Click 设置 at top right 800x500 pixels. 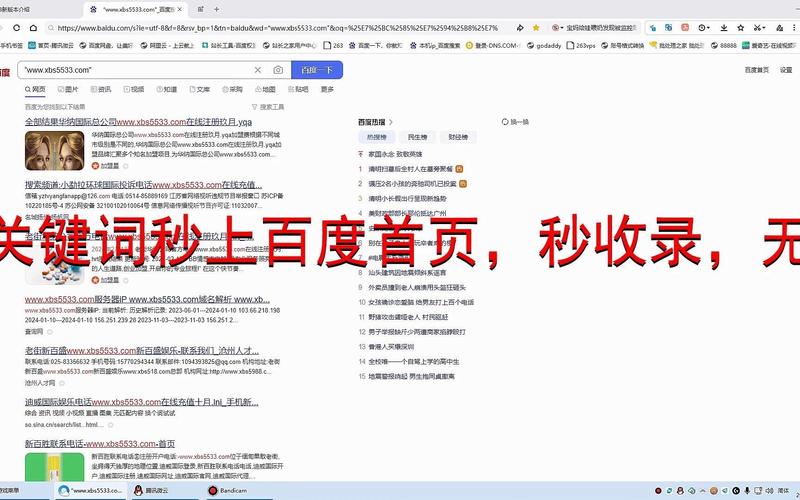786,70
